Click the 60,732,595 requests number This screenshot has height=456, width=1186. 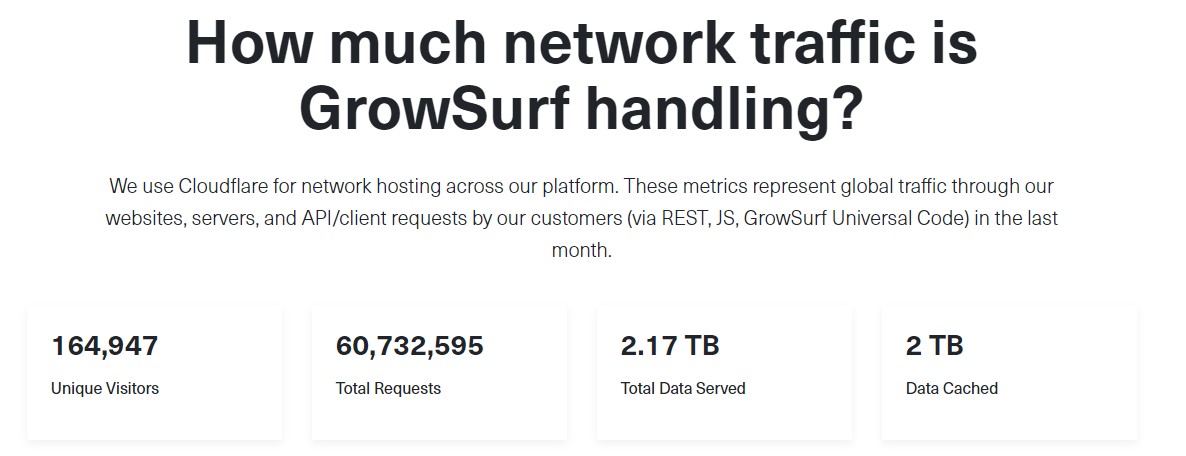[x=410, y=346]
